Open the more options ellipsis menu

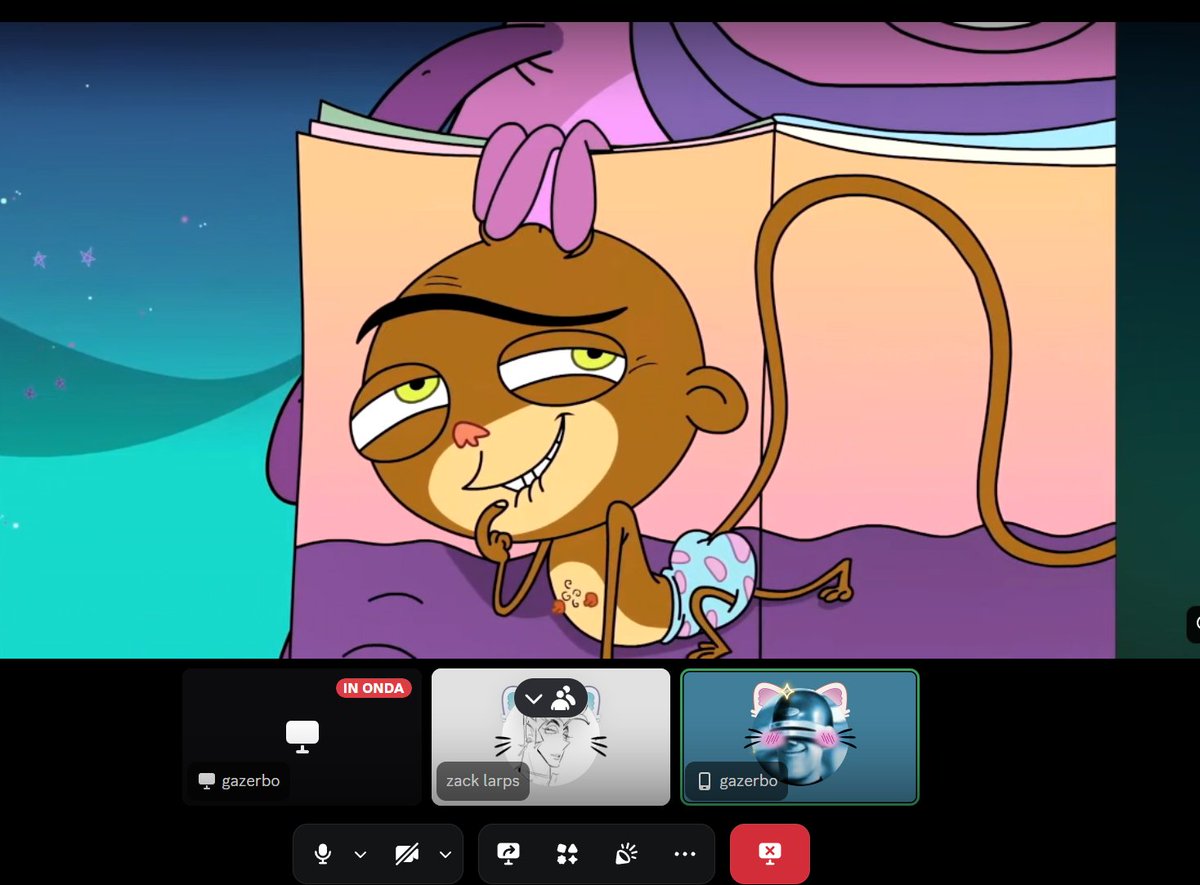[685, 854]
